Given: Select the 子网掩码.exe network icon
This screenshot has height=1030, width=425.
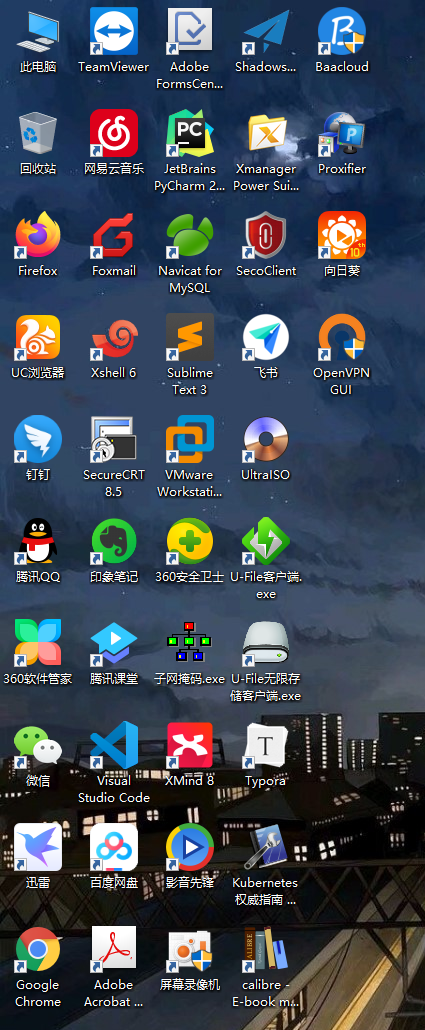Looking at the screenshot, I should (190, 643).
